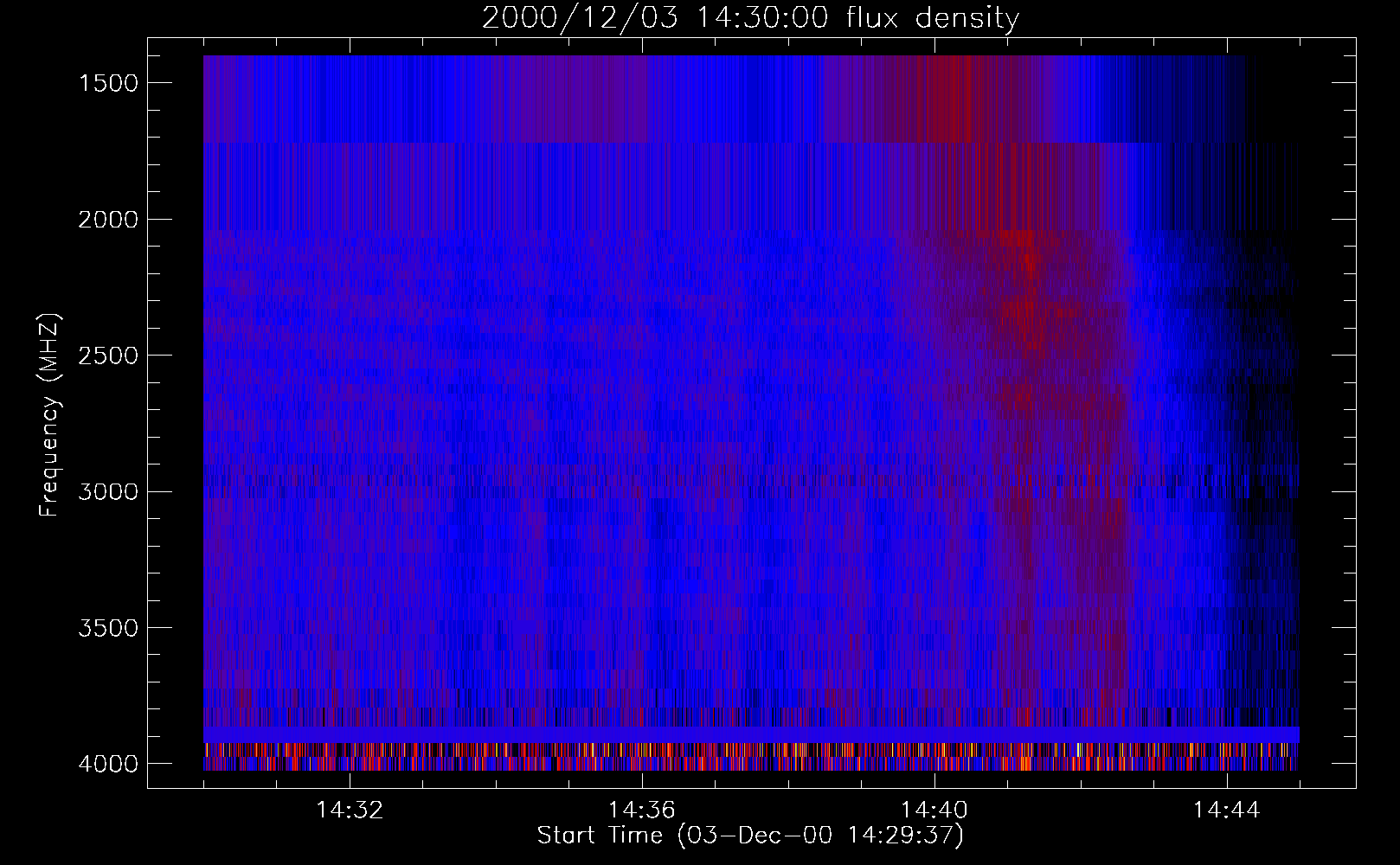Click the "Frequency (MHZ)" axis label
This screenshot has height=865, width=1400.
(x=50, y=414)
